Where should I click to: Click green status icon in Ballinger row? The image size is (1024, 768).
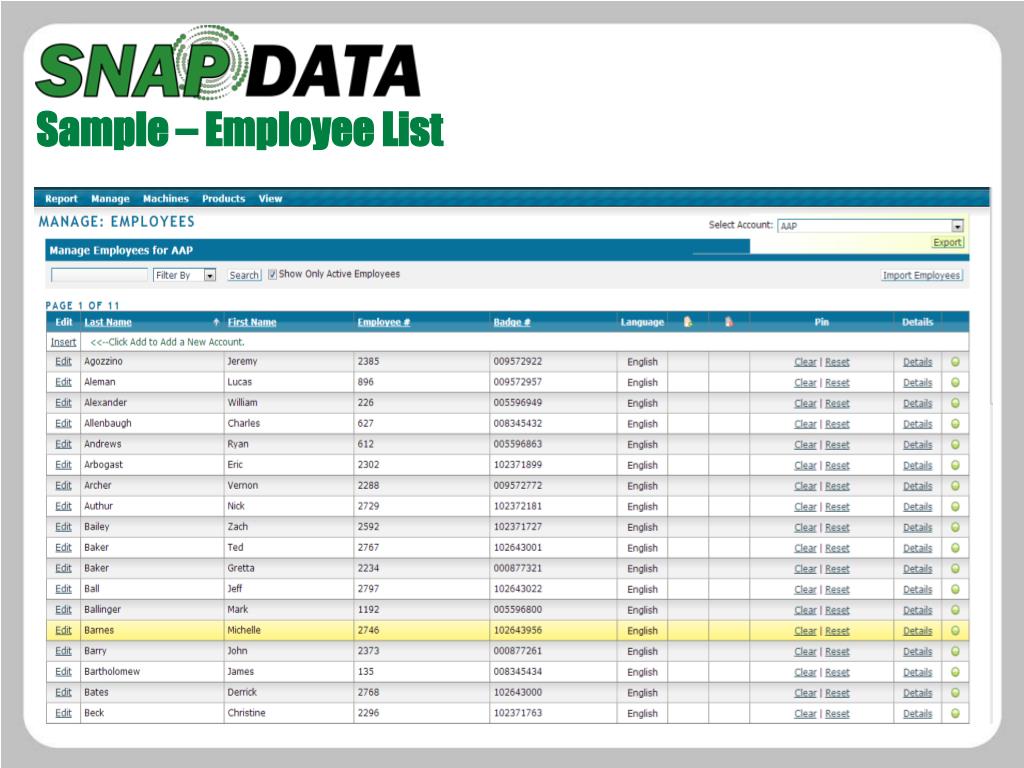[x=955, y=610]
